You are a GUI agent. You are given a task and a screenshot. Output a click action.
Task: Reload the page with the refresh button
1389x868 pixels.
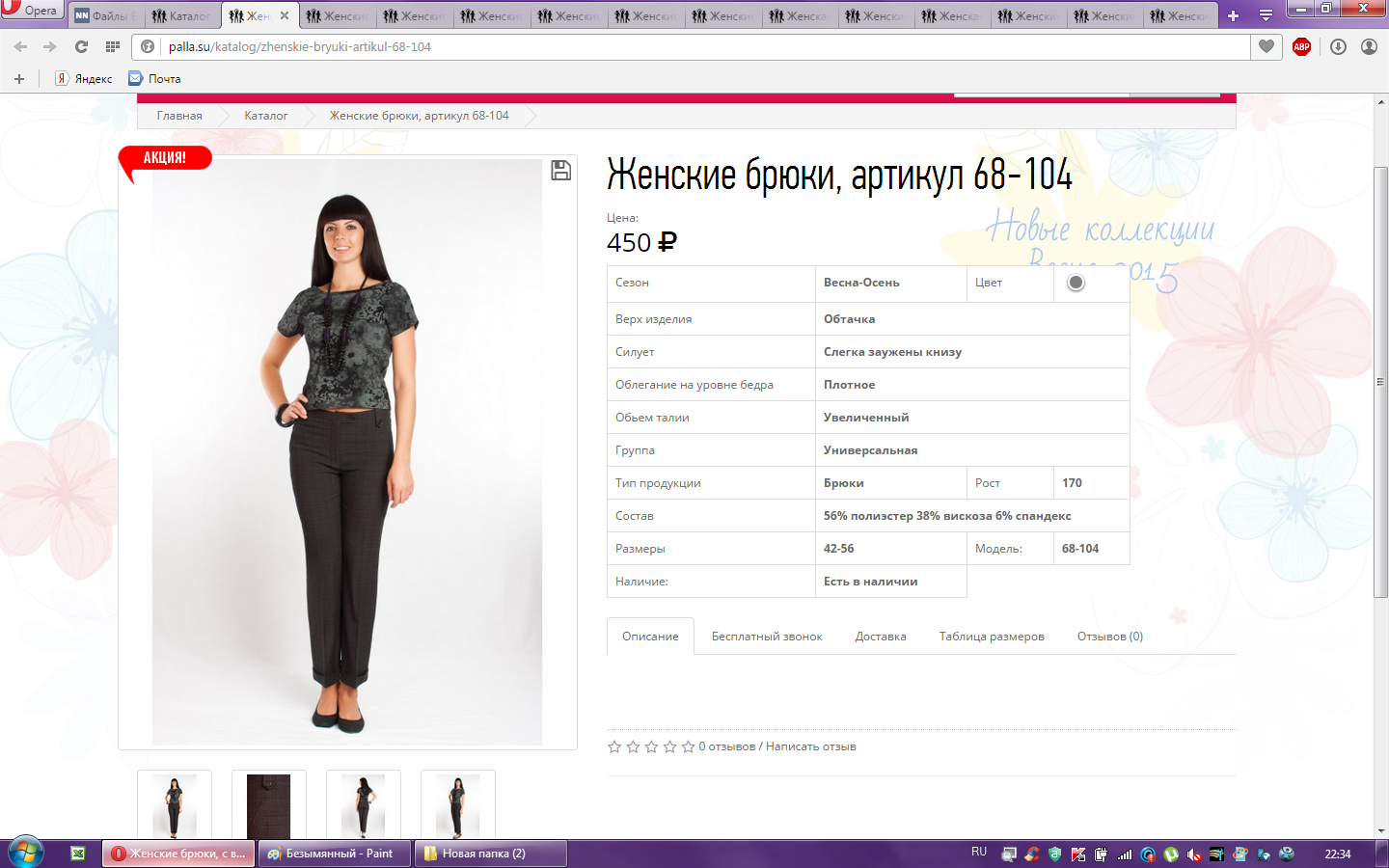(x=81, y=46)
